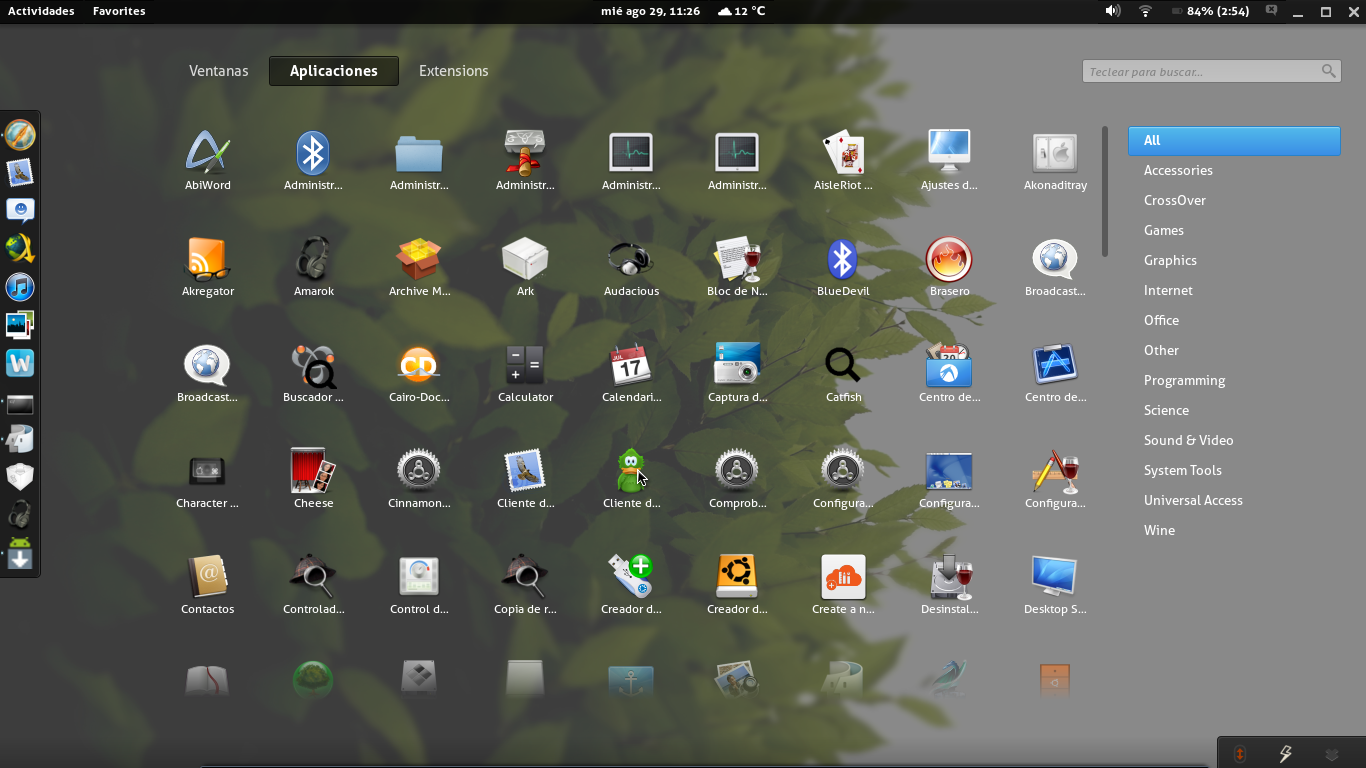1366x768 pixels.
Task: Open Audacious audio player
Action: click(x=631, y=266)
